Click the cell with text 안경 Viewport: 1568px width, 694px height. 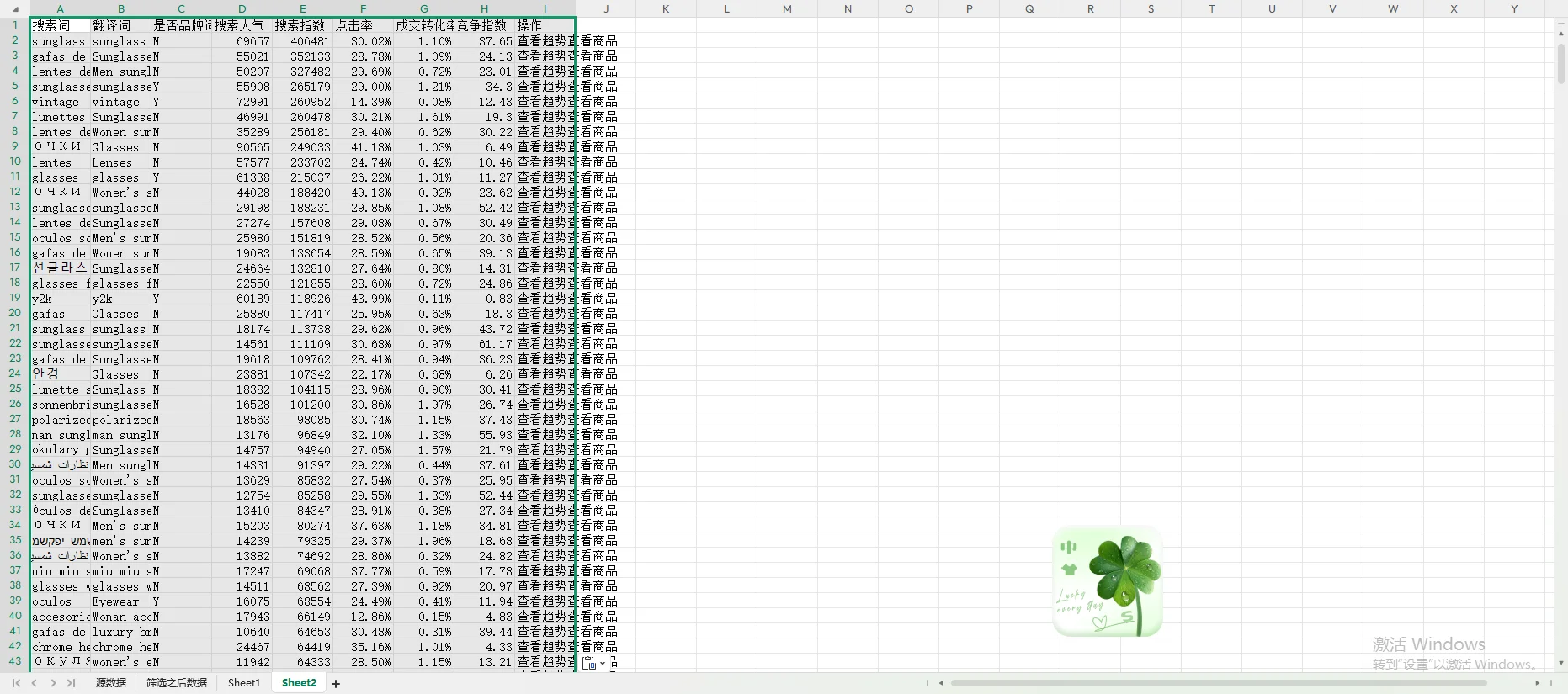click(60, 374)
